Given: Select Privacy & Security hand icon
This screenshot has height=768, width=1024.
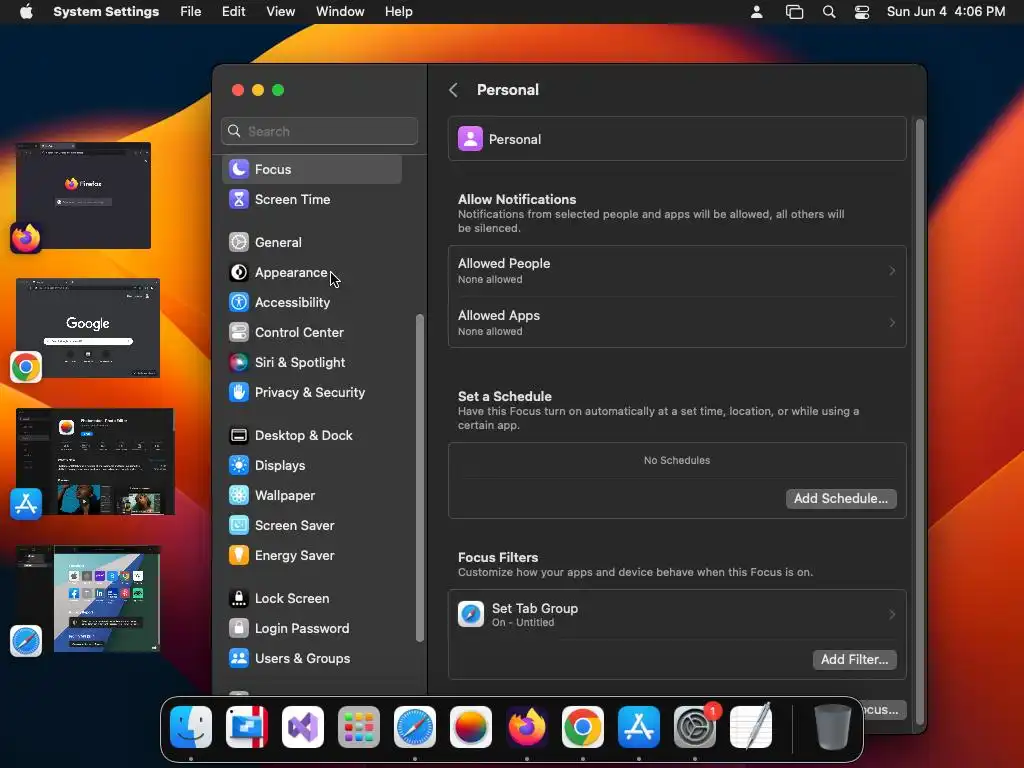Looking at the screenshot, I should [x=239, y=392].
